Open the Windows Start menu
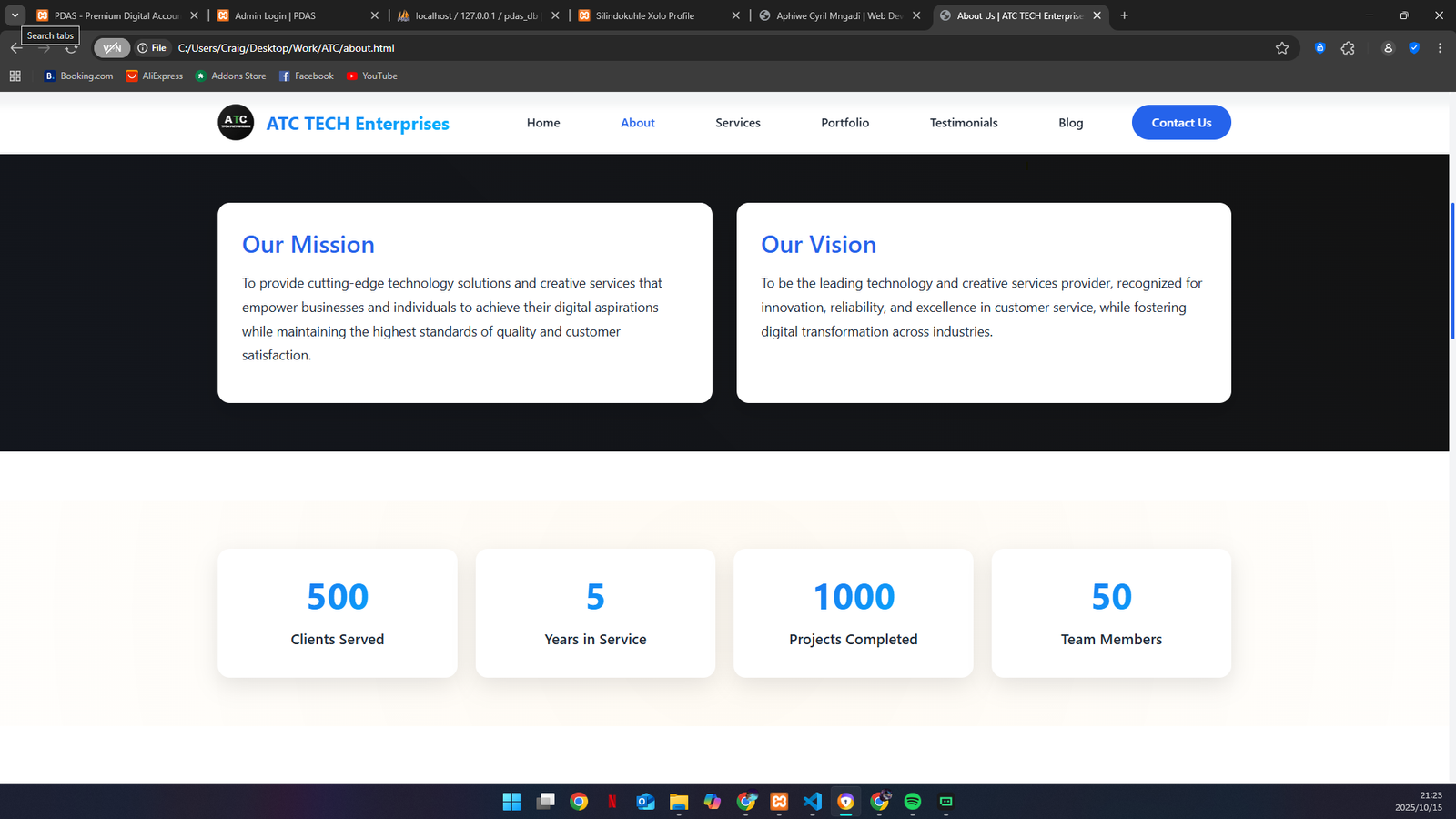Image resolution: width=1456 pixels, height=819 pixels. 512,802
